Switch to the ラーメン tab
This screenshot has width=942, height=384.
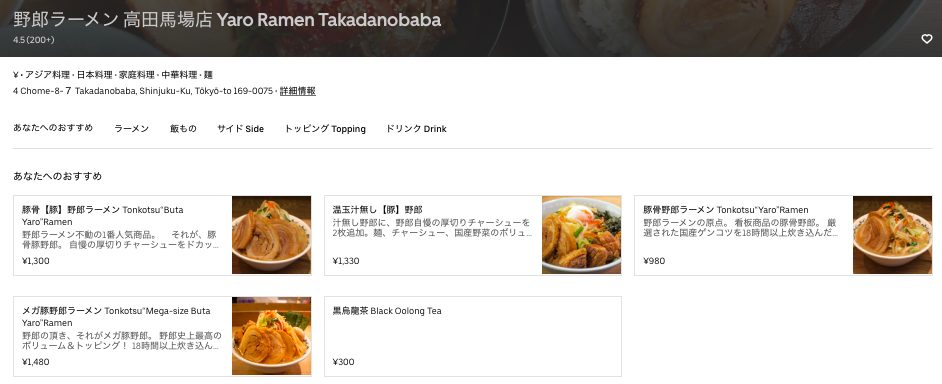[x=132, y=129]
